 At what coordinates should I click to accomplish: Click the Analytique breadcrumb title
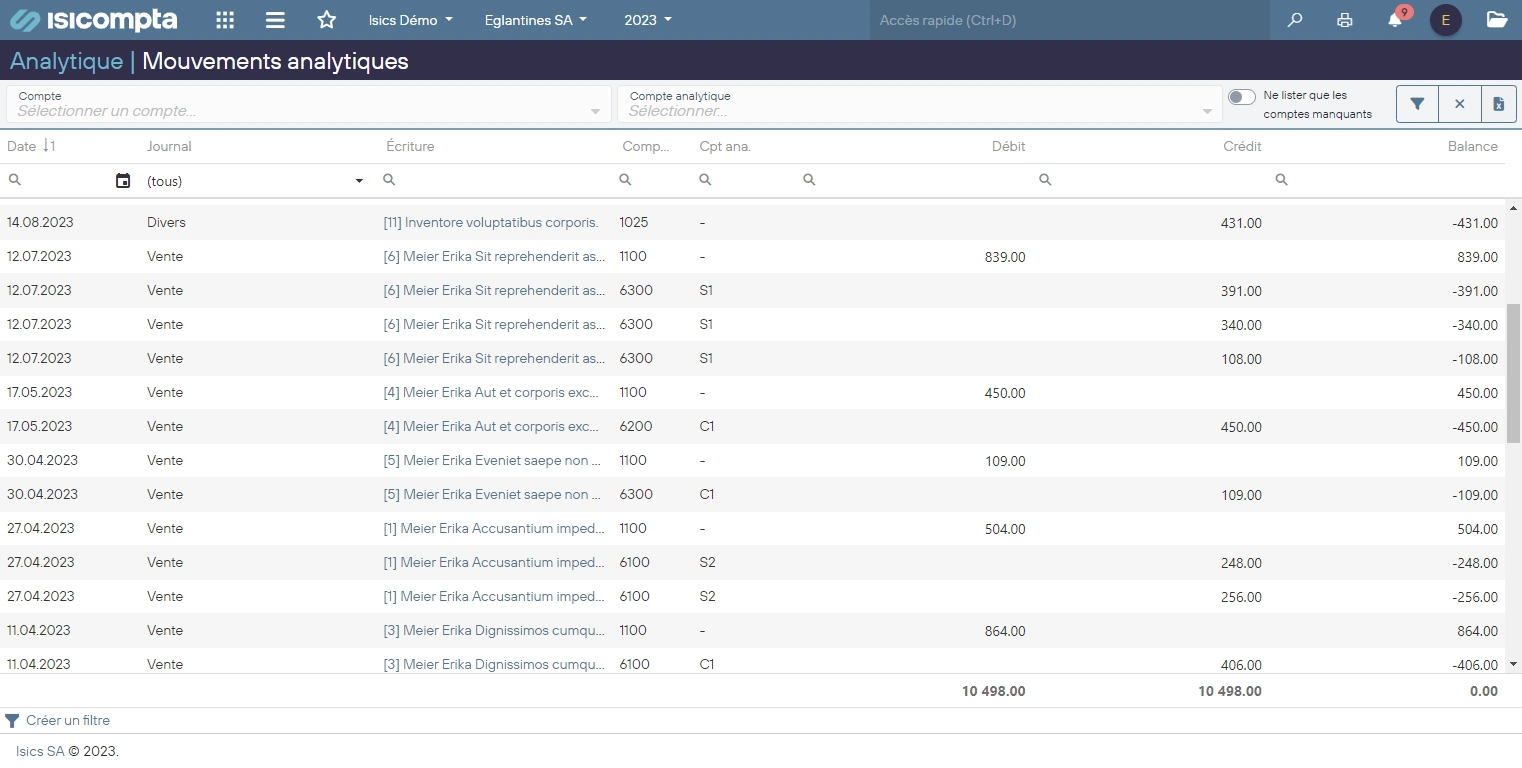(x=66, y=61)
